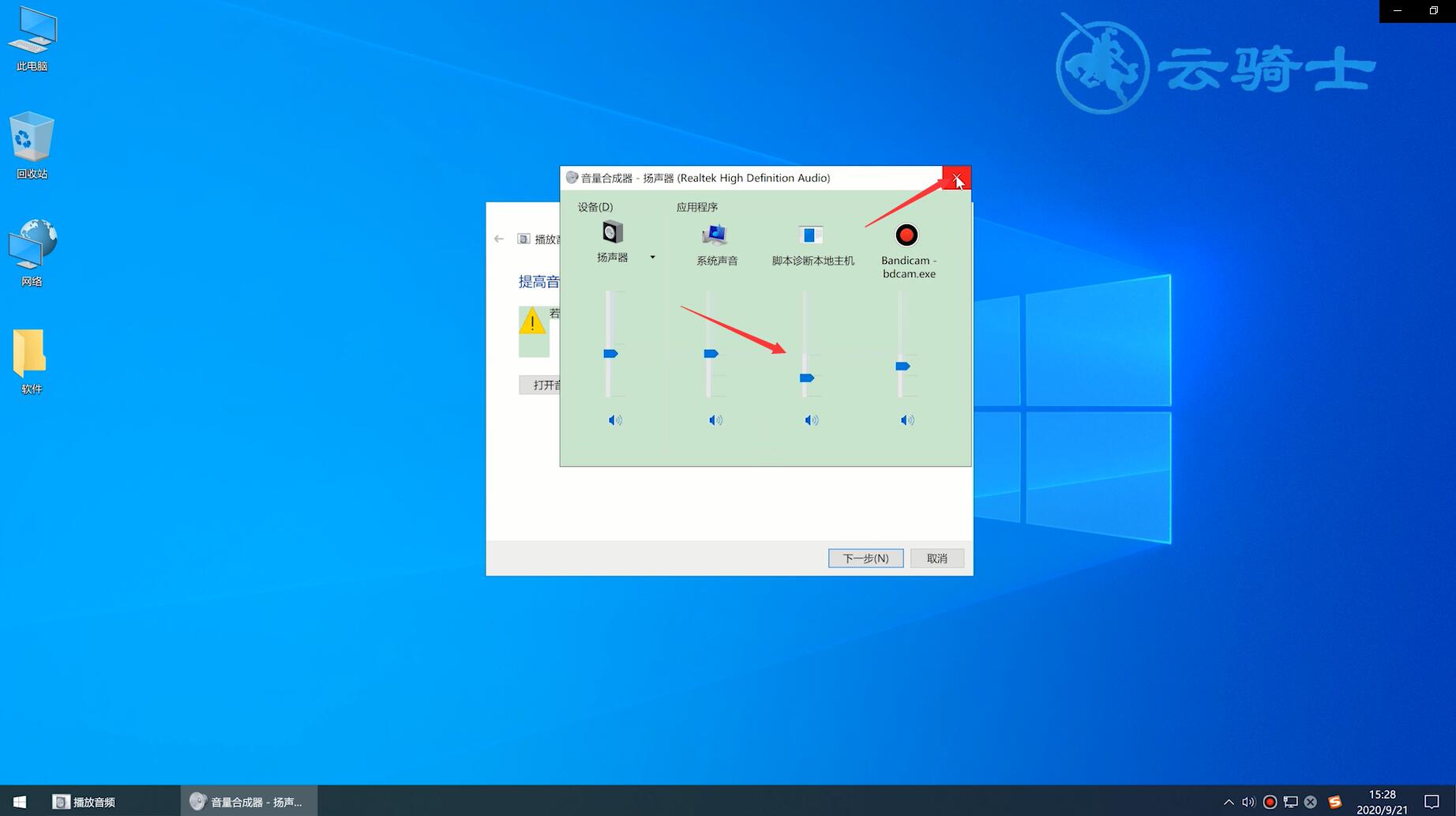
Task: Mute the Bandicam application volume
Action: coord(907,420)
